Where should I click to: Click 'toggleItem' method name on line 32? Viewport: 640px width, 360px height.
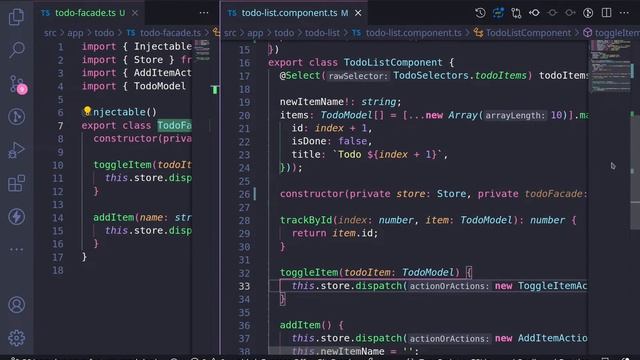click(309, 272)
